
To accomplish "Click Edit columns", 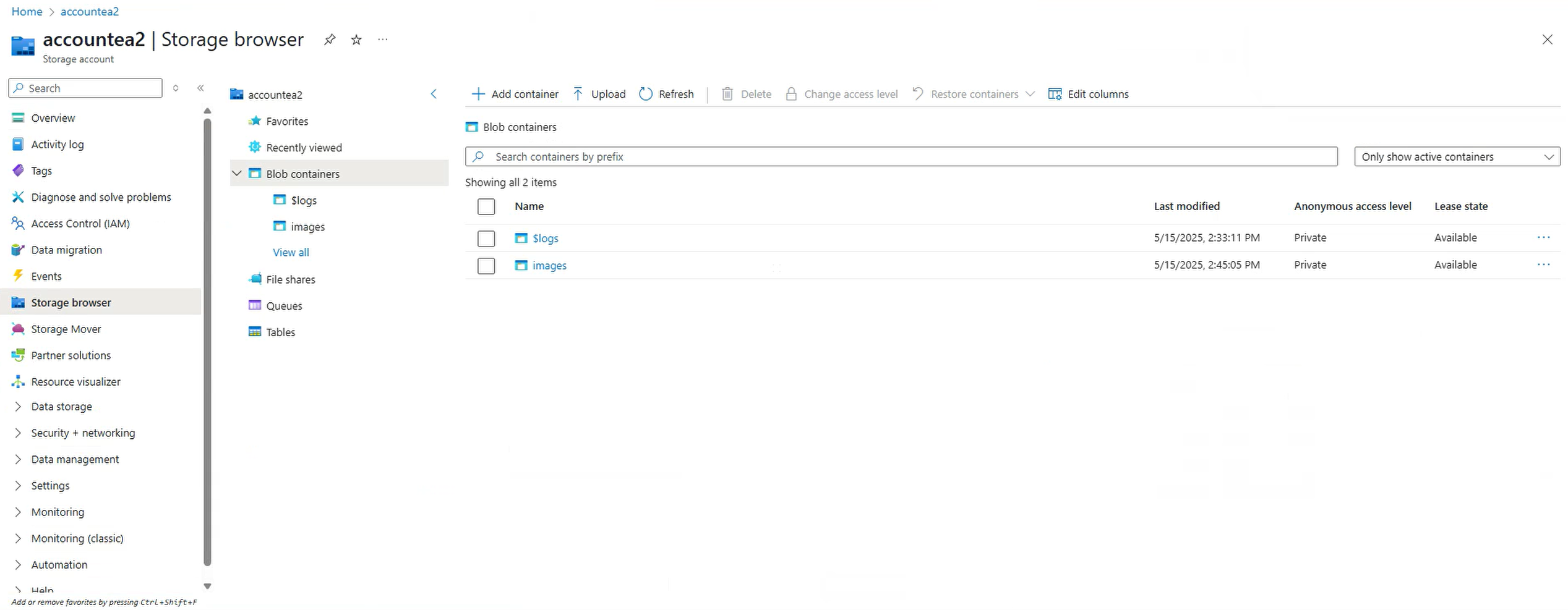I will pyautogui.click(x=1089, y=94).
